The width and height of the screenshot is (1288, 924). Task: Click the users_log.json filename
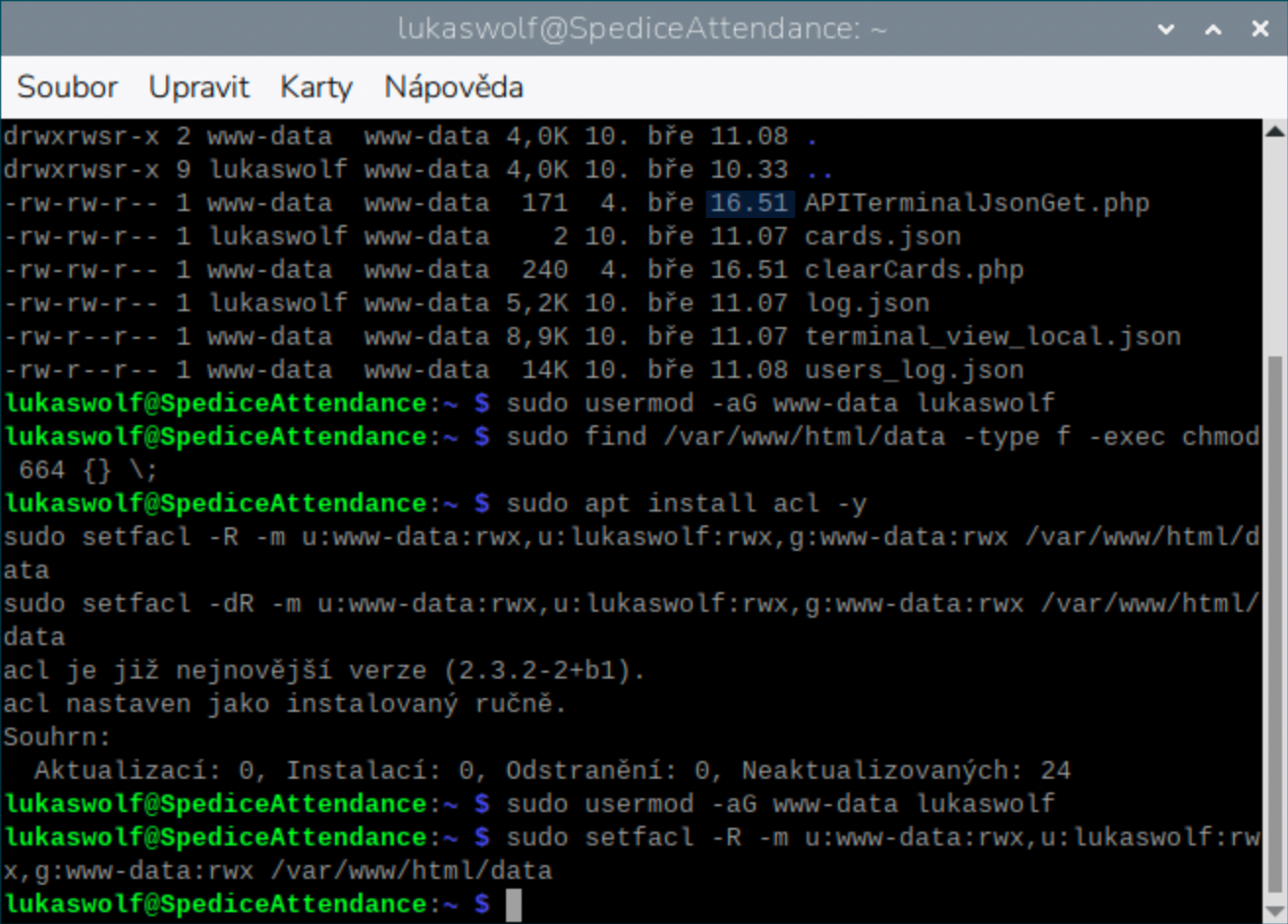click(x=914, y=370)
